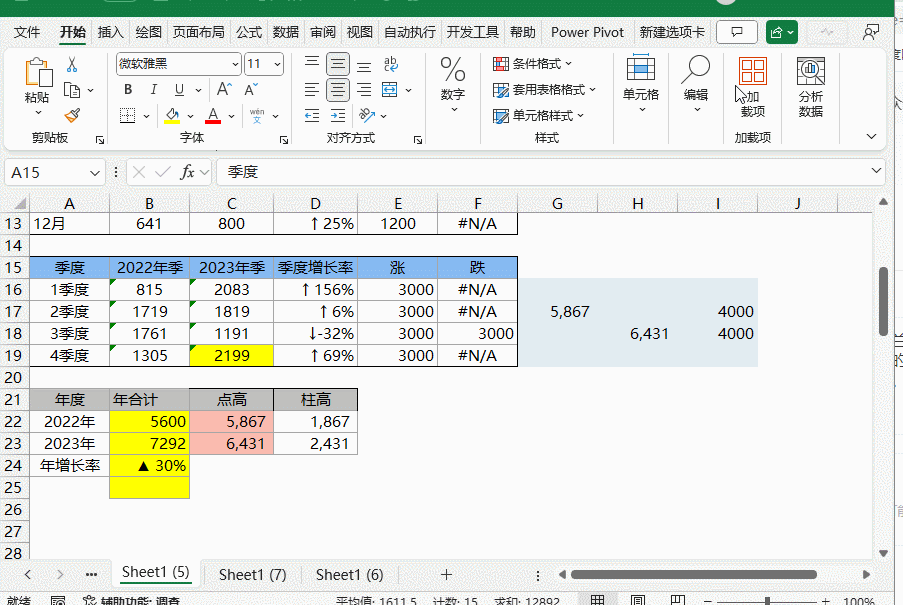Decrease font size with small A icon
The image size is (903, 605).
(251, 90)
